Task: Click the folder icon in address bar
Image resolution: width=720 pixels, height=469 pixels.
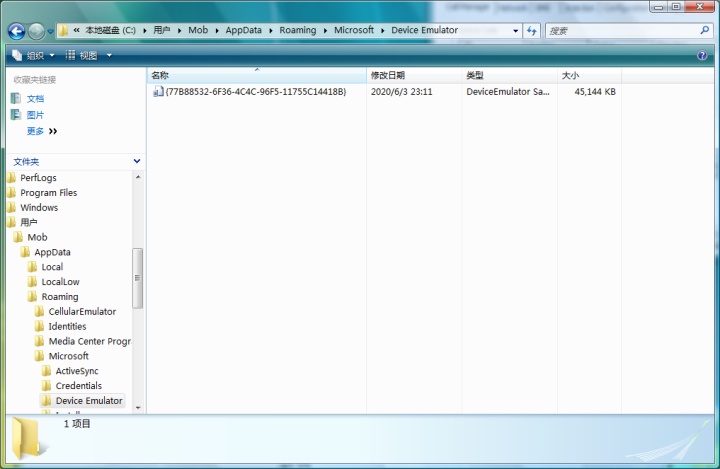Action: pos(63,30)
